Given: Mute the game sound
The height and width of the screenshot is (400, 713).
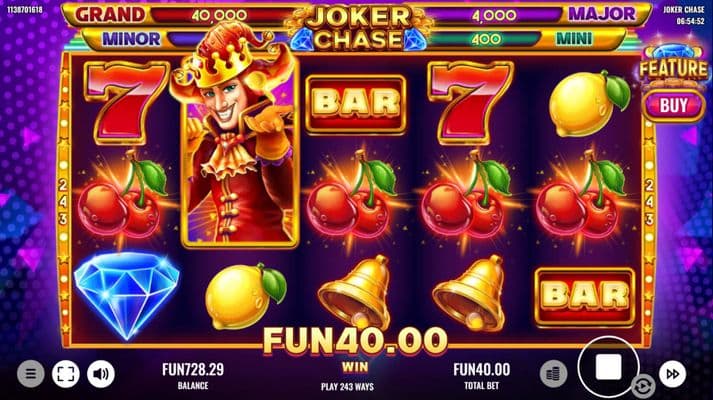Looking at the screenshot, I should (100, 374).
